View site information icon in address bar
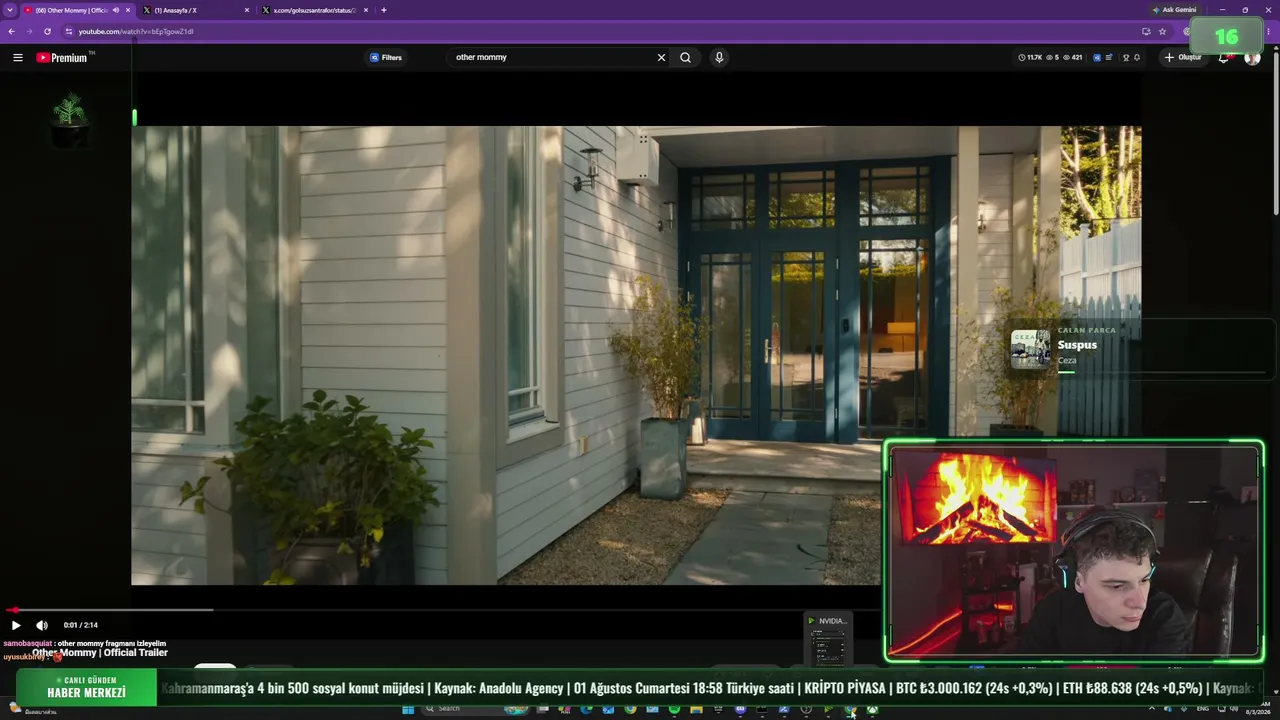 (69, 31)
